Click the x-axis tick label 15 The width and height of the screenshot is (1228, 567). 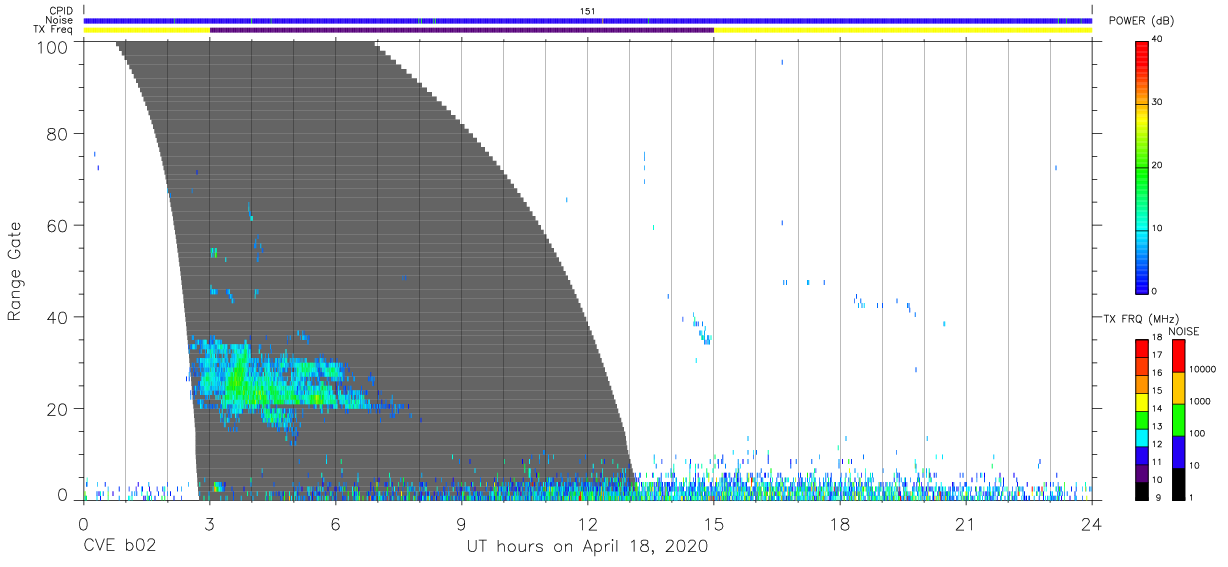714,524
